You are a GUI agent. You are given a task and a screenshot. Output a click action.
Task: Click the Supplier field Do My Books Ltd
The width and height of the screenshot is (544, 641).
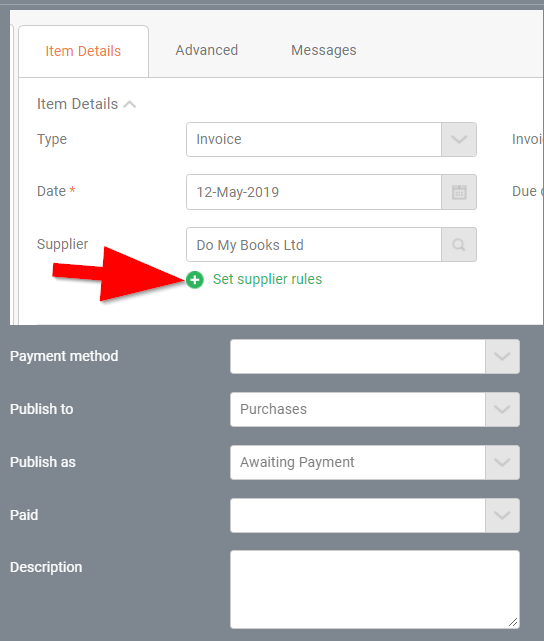click(x=314, y=245)
